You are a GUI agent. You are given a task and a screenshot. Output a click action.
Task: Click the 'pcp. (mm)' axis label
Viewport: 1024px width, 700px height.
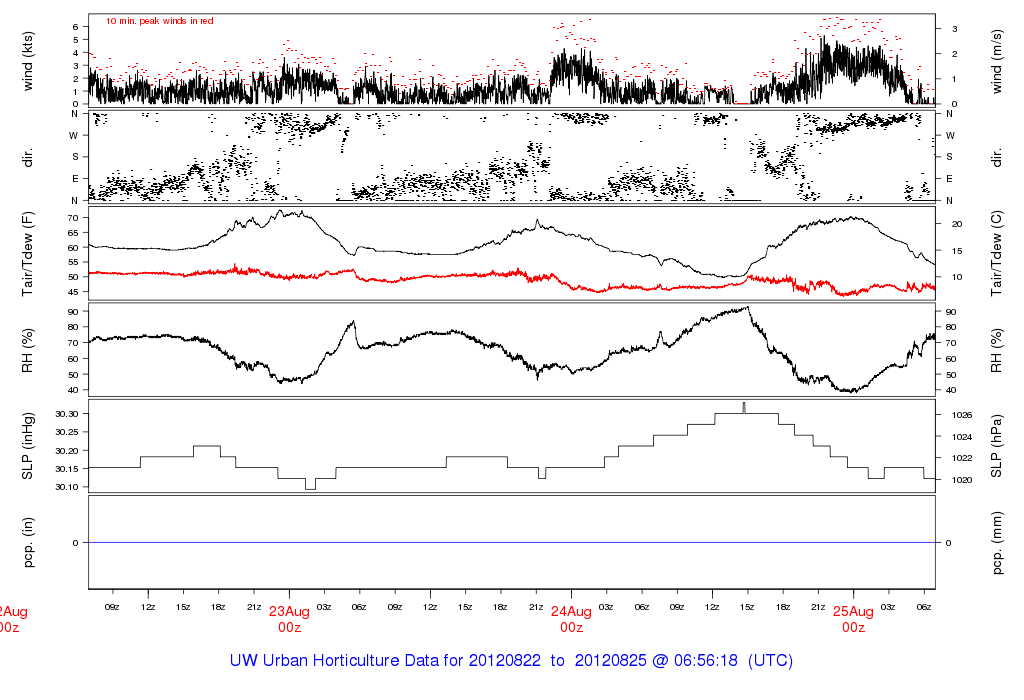[x=997, y=543]
